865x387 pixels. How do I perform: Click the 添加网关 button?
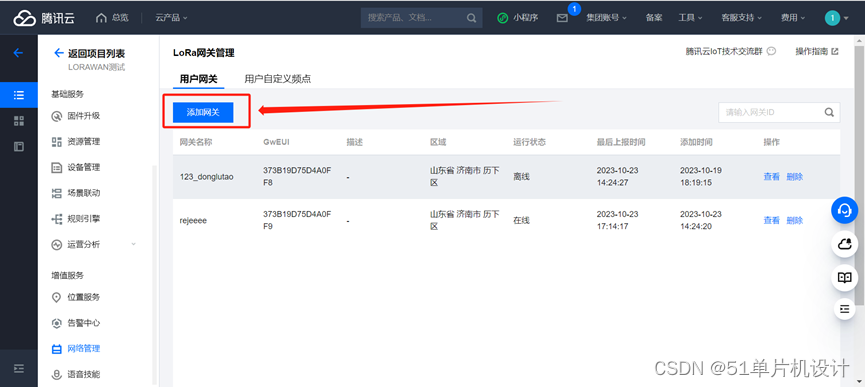tap(203, 112)
